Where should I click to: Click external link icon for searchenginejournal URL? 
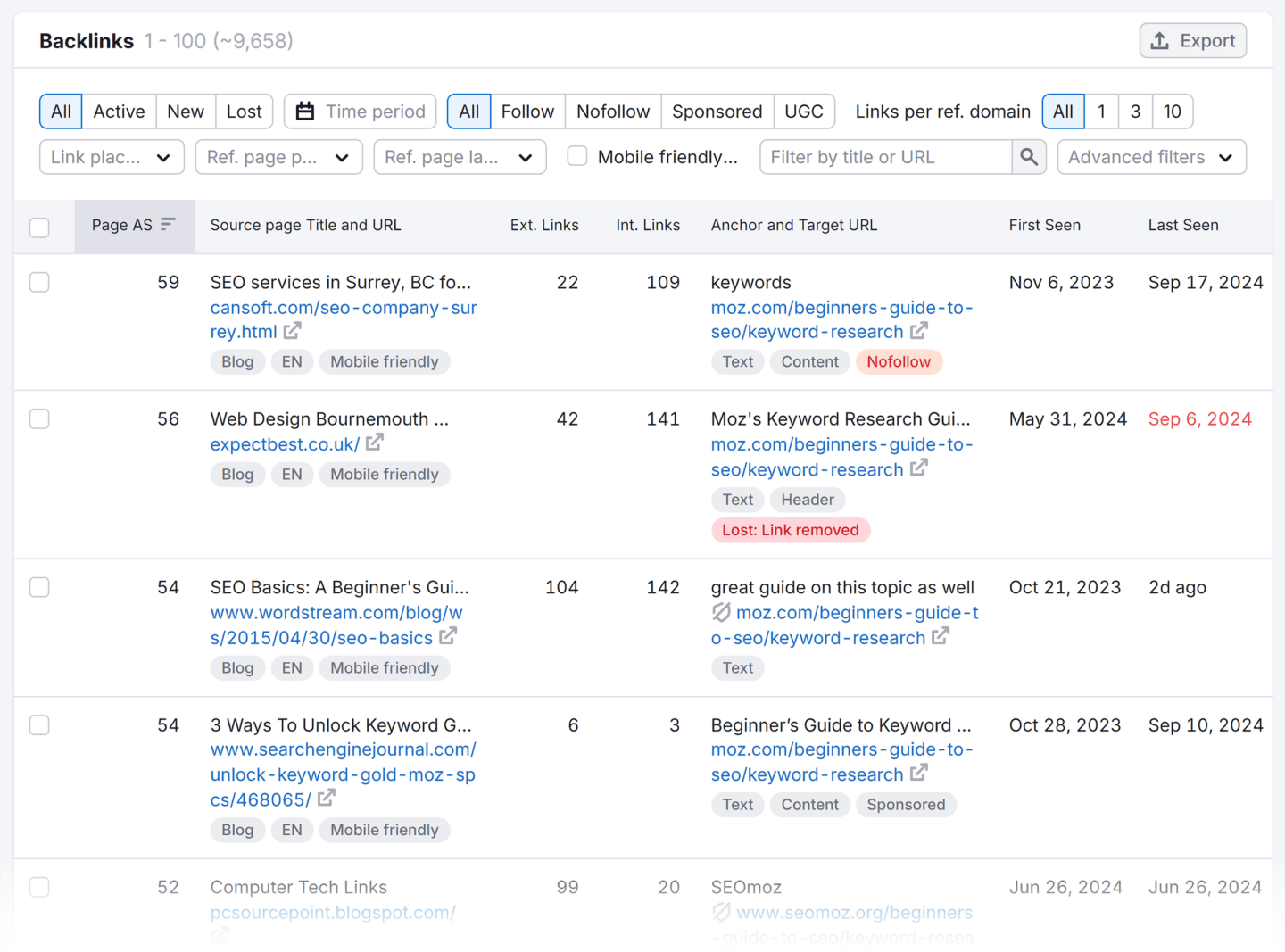327,799
